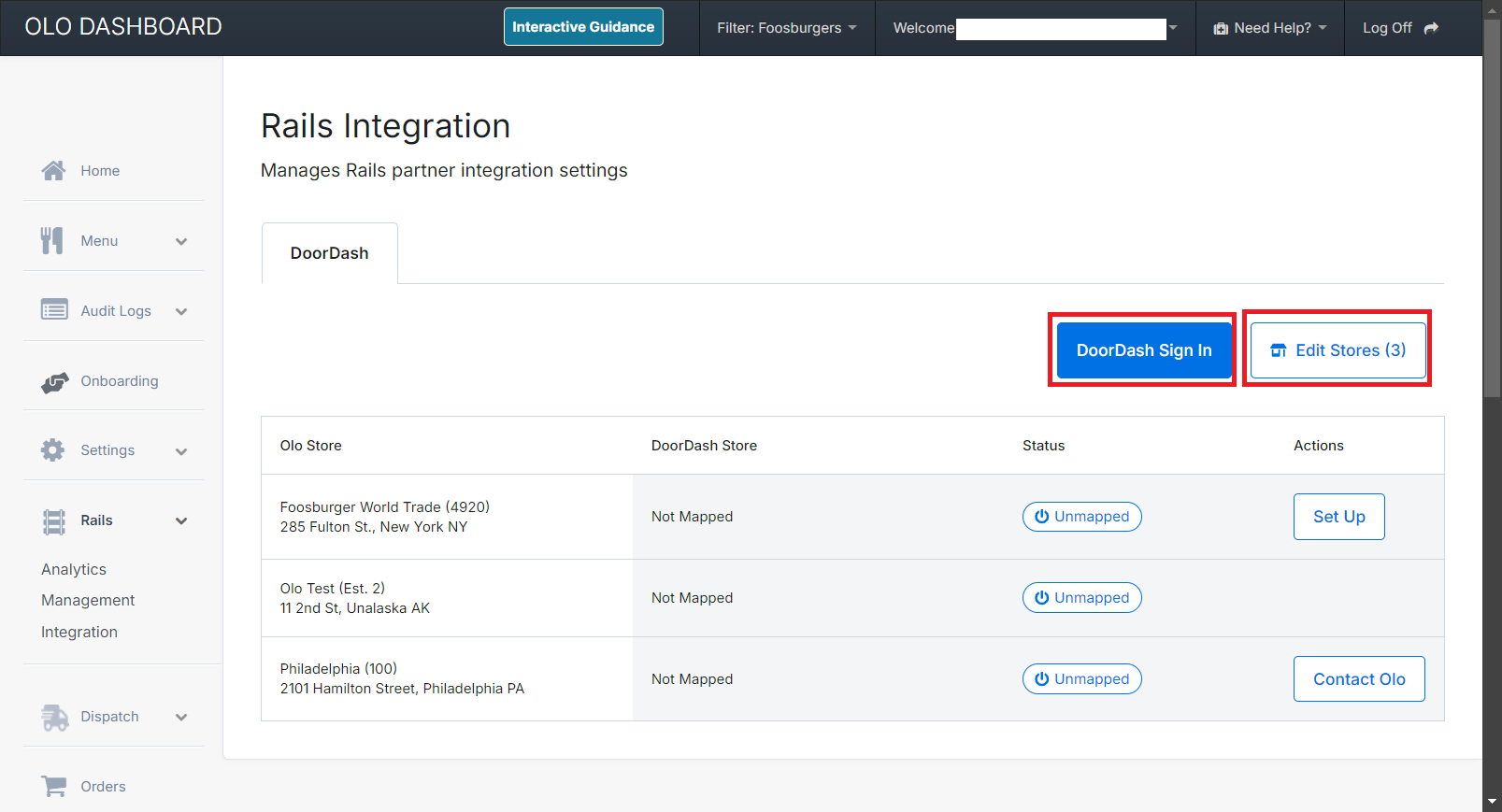Click 'Not Mapped' in Olo Test row
Image resolution: width=1502 pixels, height=812 pixels.
693,598
